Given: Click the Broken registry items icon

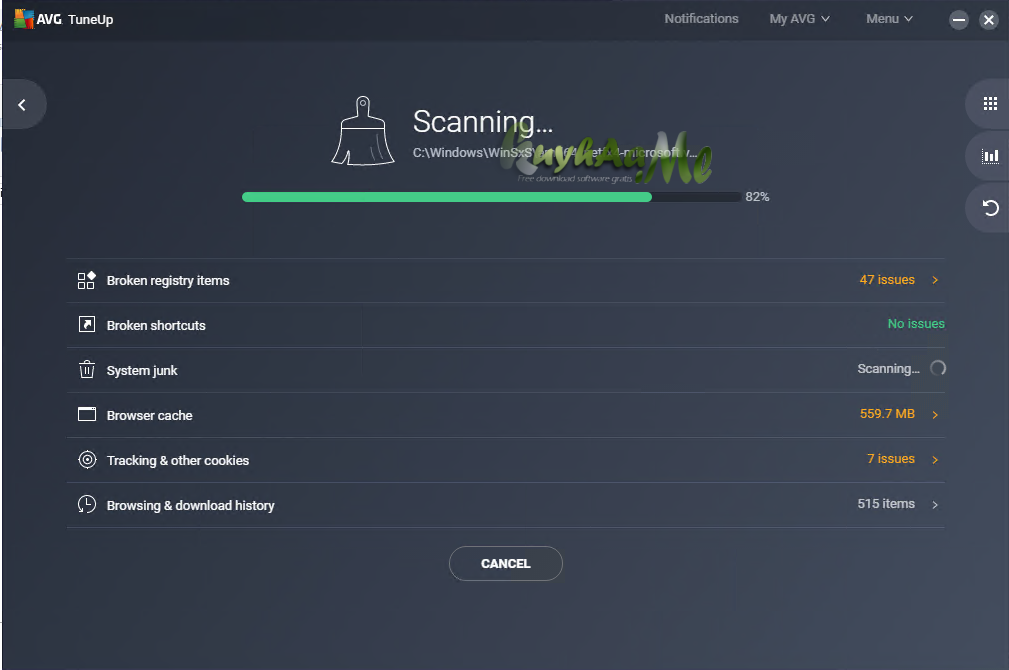Looking at the screenshot, I should tap(86, 280).
